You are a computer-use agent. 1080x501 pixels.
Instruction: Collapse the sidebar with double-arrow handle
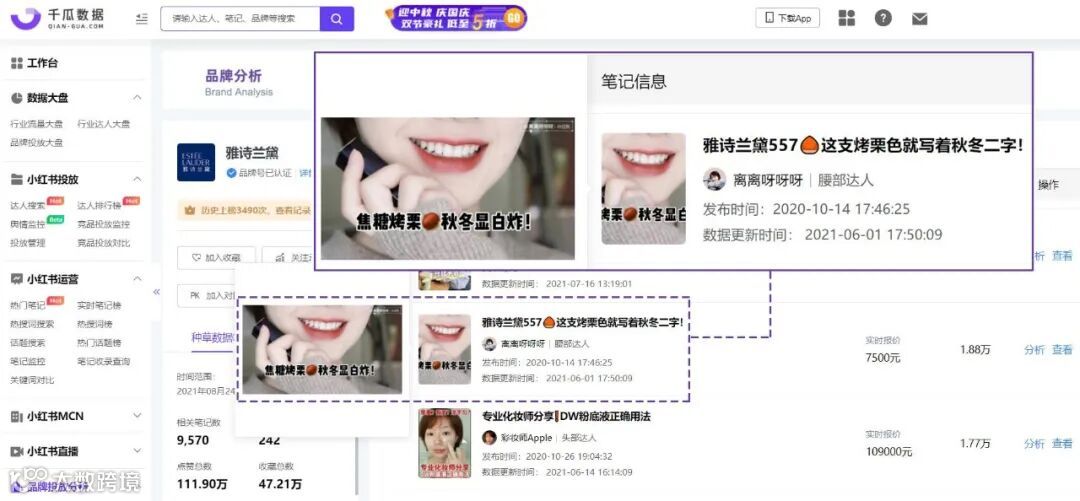pos(156,292)
